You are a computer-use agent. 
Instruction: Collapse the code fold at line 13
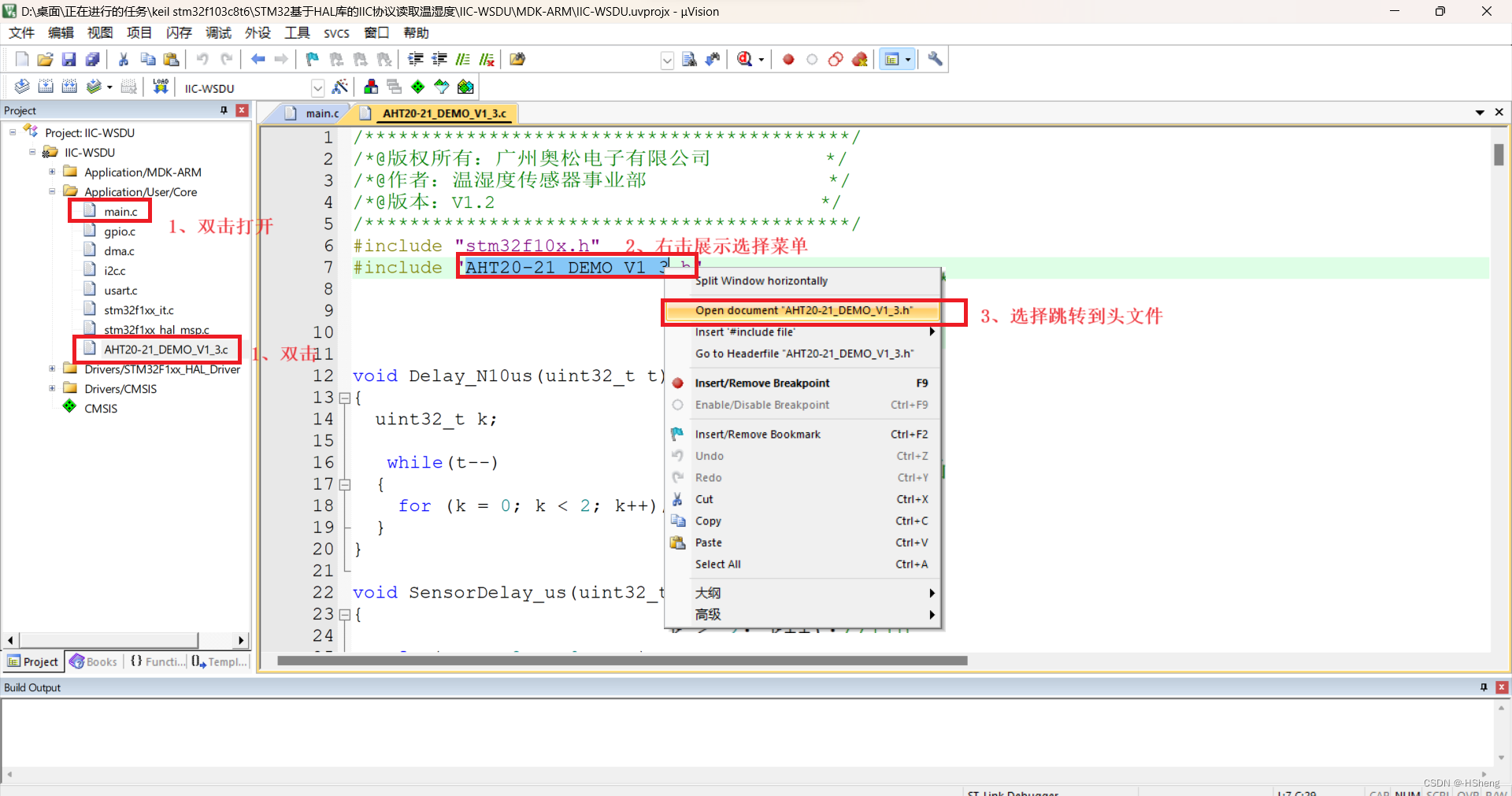click(x=344, y=398)
